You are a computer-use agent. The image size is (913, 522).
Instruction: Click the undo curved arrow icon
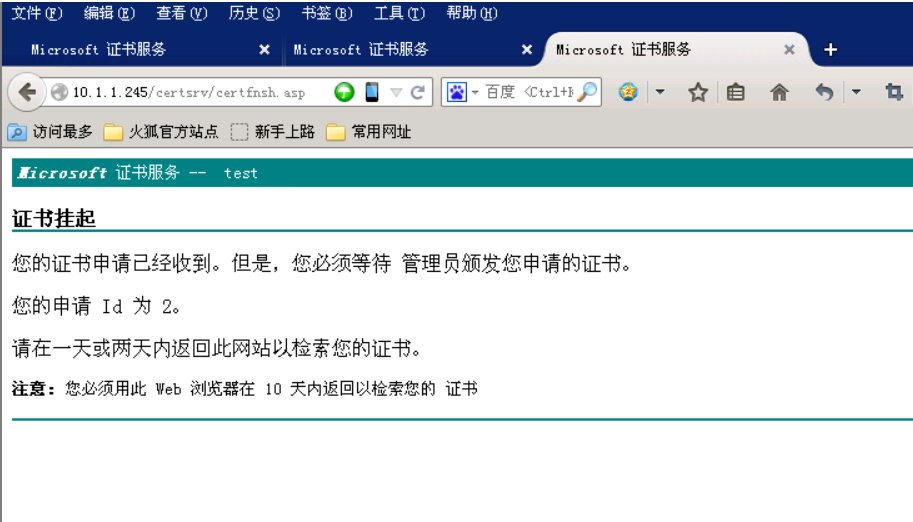click(x=824, y=92)
